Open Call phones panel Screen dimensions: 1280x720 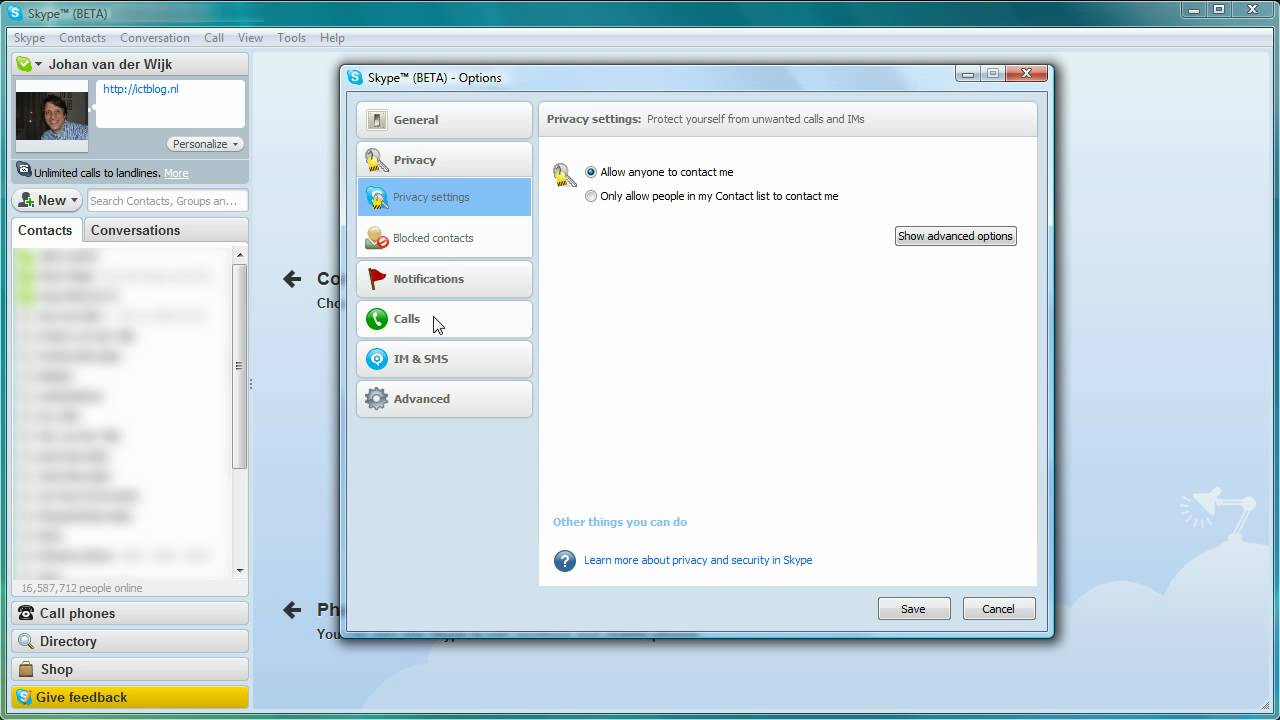[130, 613]
